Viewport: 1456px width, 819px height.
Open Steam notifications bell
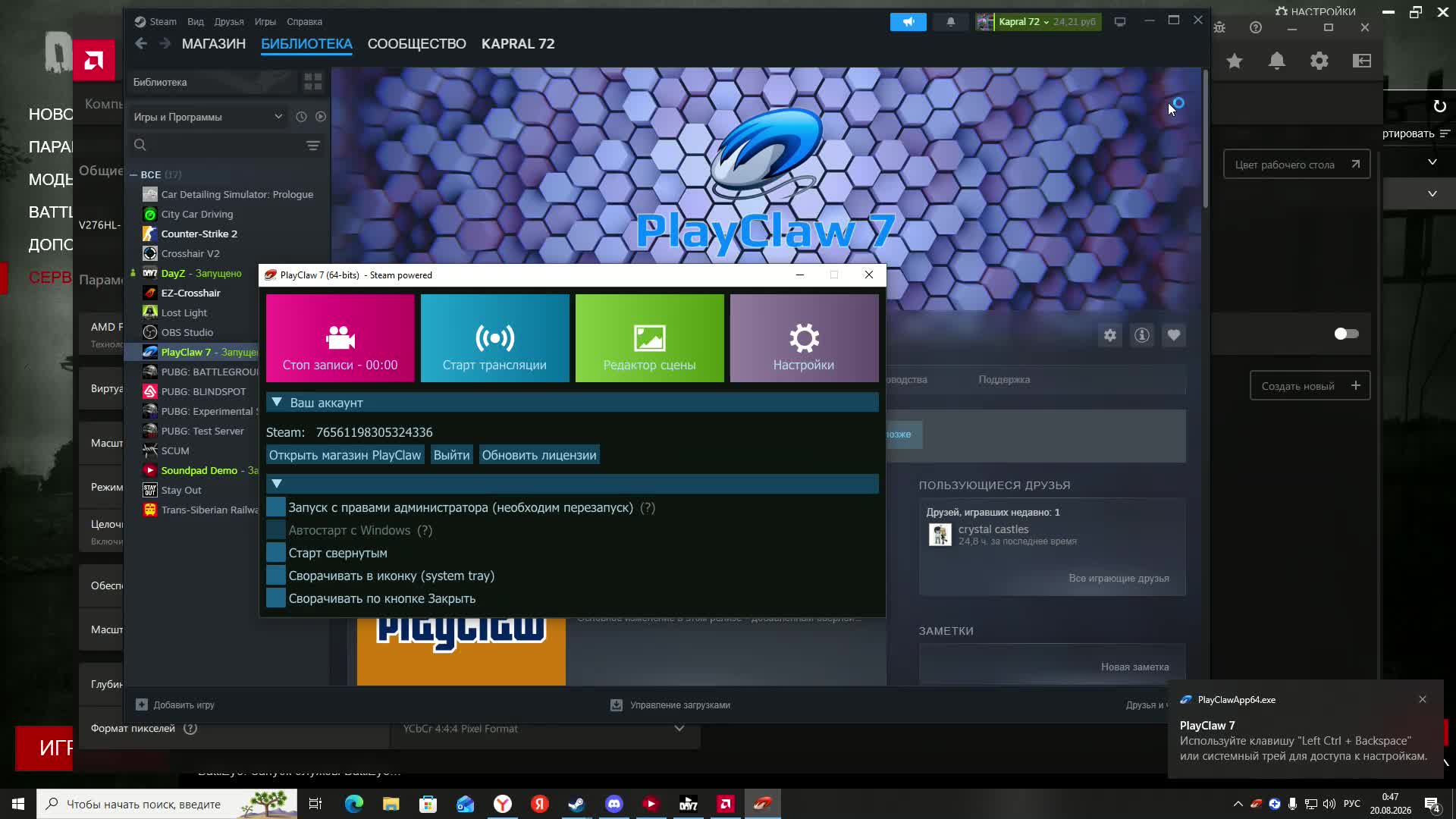click(x=951, y=22)
